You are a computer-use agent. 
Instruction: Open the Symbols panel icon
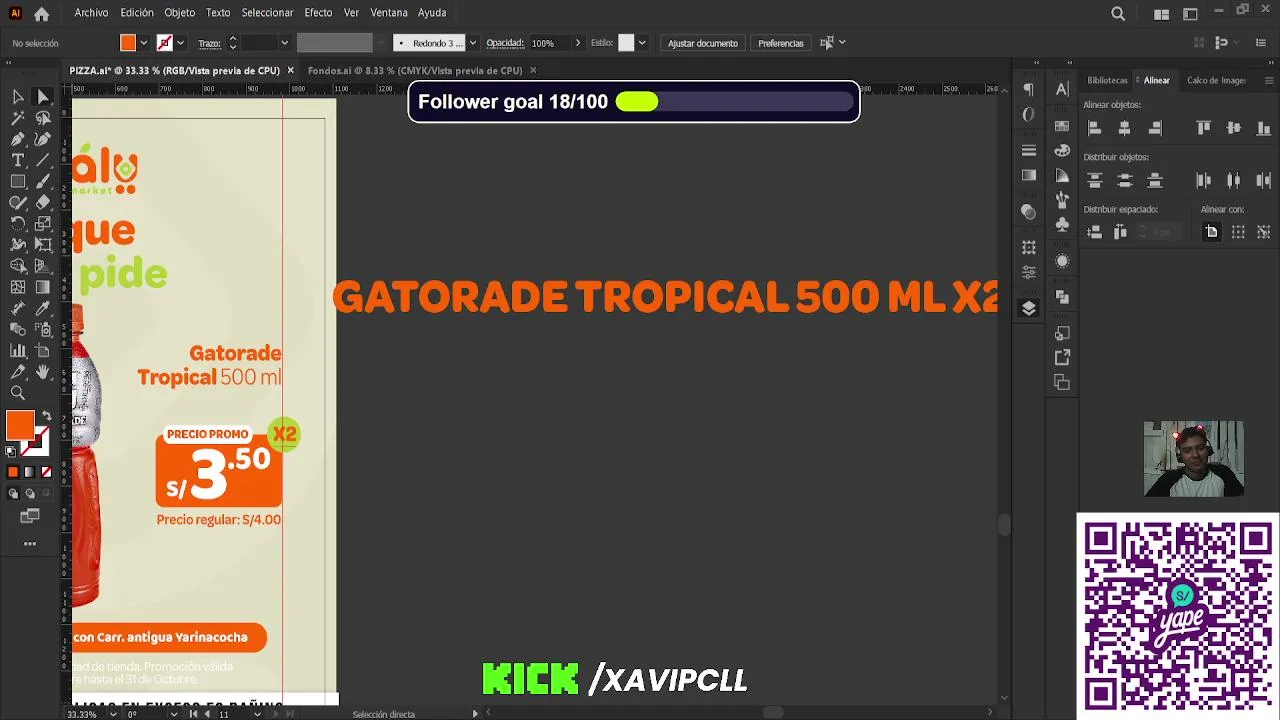click(x=1062, y=224)
